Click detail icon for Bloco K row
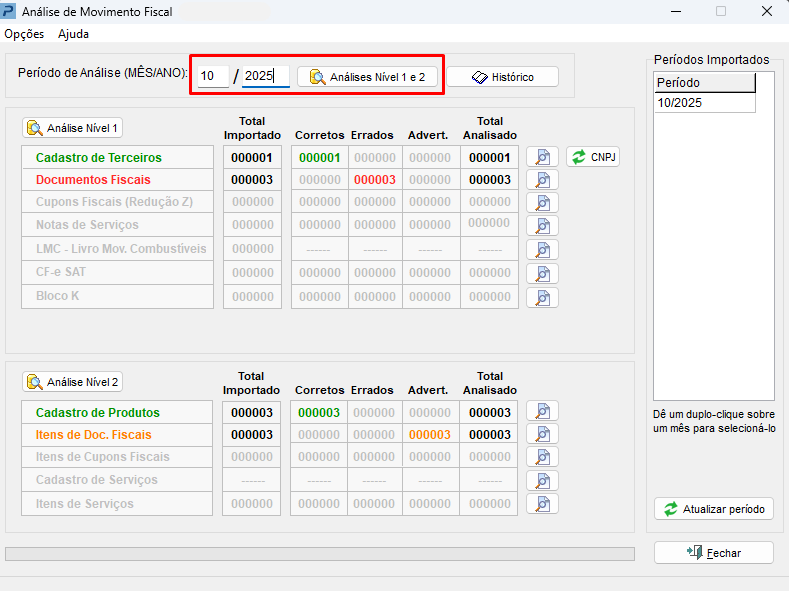Image resolution: width=789 pixels, height=591 pixels. (x=542, y=297)
